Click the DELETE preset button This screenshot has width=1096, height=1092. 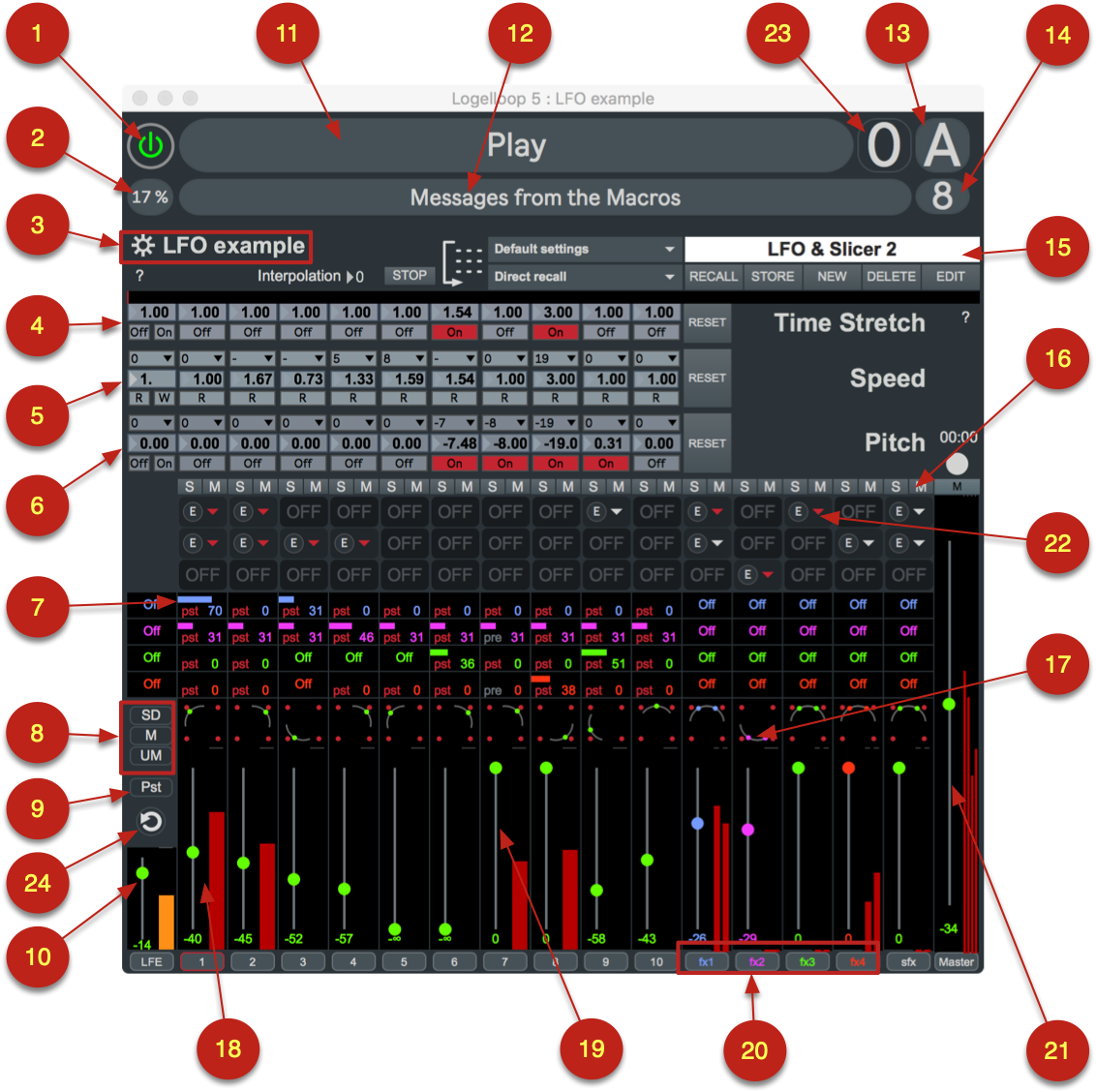[891, 277]
